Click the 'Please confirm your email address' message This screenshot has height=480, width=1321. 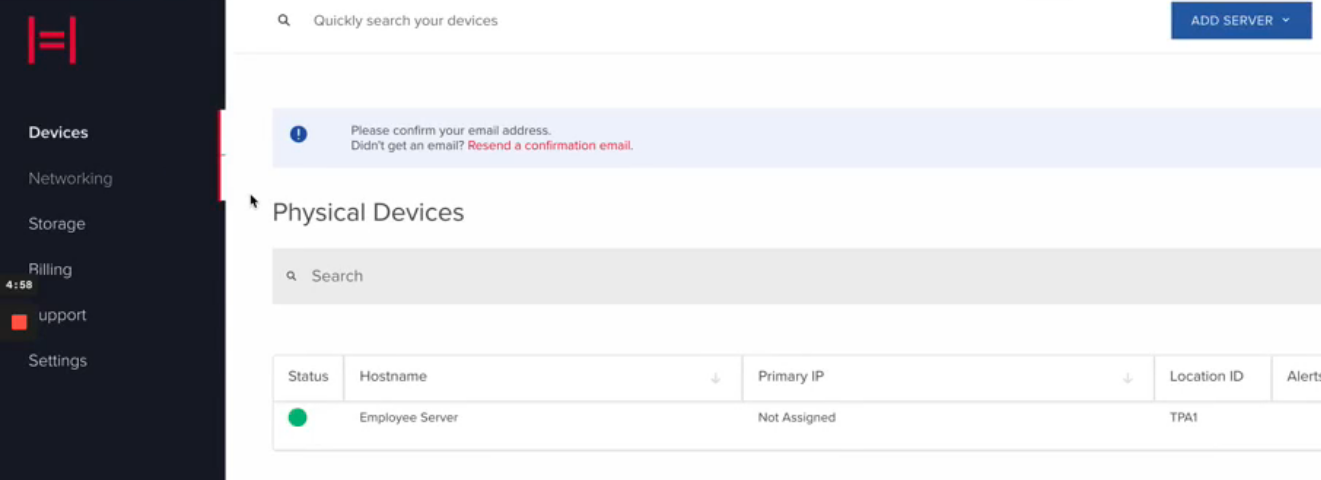(451, 131)
